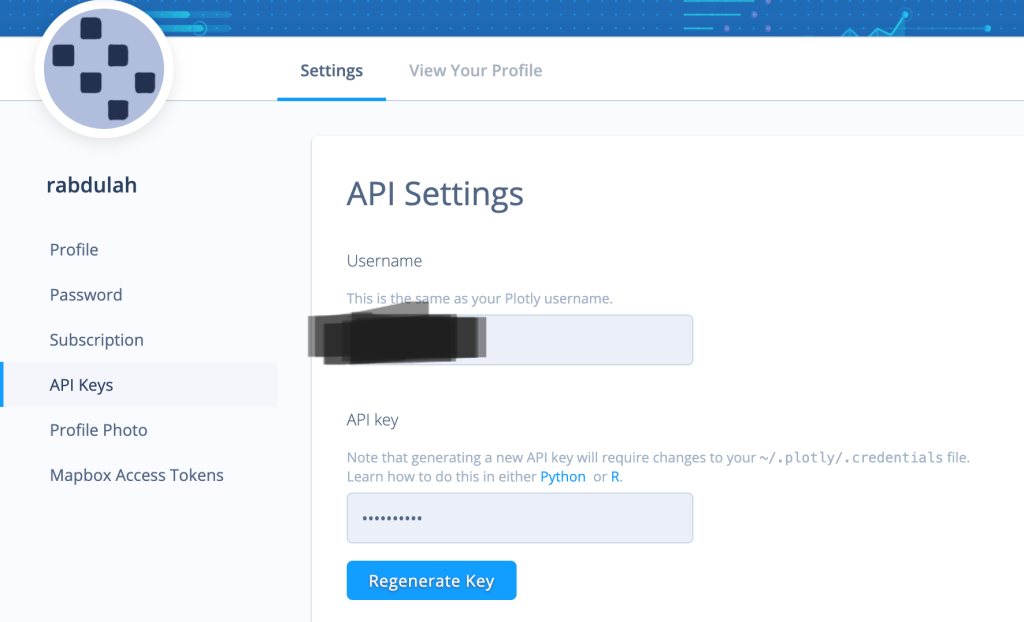The height and width of the screenshot is (622, 1024).
Task: Open the View Your Profile tab
Action: coord(475,71)
